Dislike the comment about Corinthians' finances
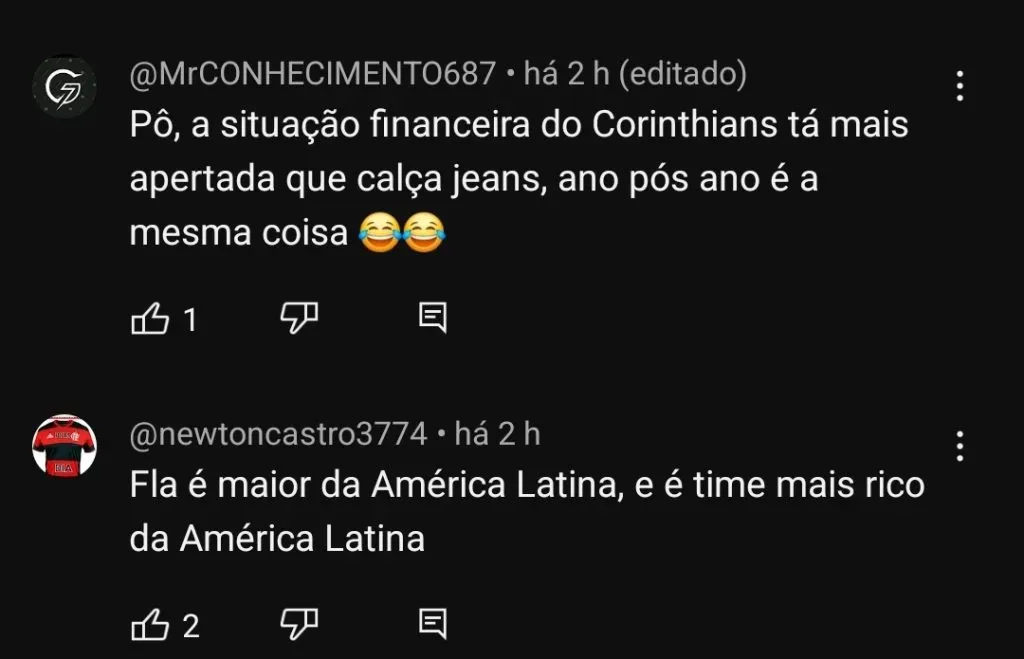This screenshot has height=659, width=1024. pyautogui.click(x=298, y=319)
